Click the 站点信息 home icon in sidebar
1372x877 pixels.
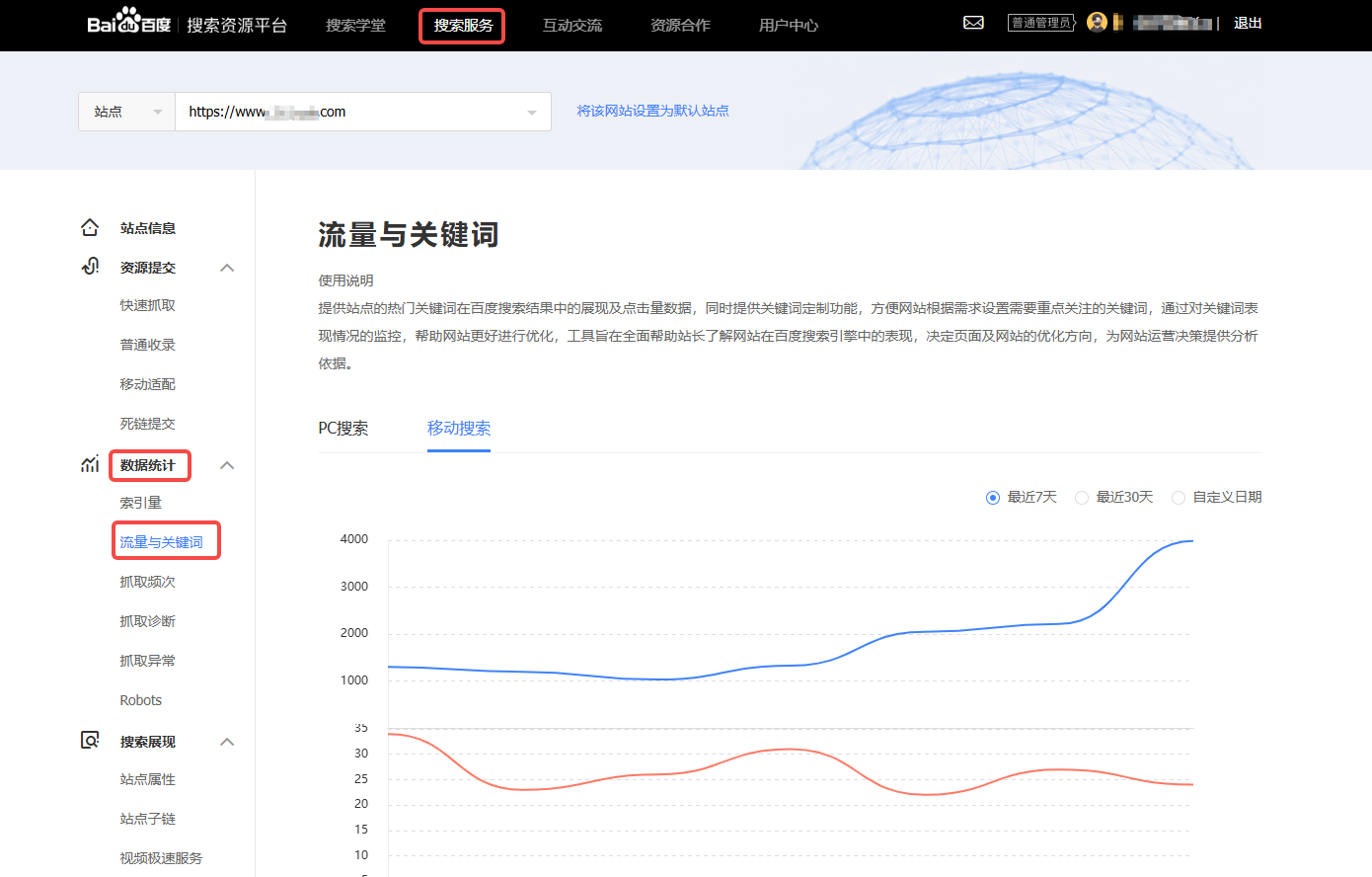89,226
